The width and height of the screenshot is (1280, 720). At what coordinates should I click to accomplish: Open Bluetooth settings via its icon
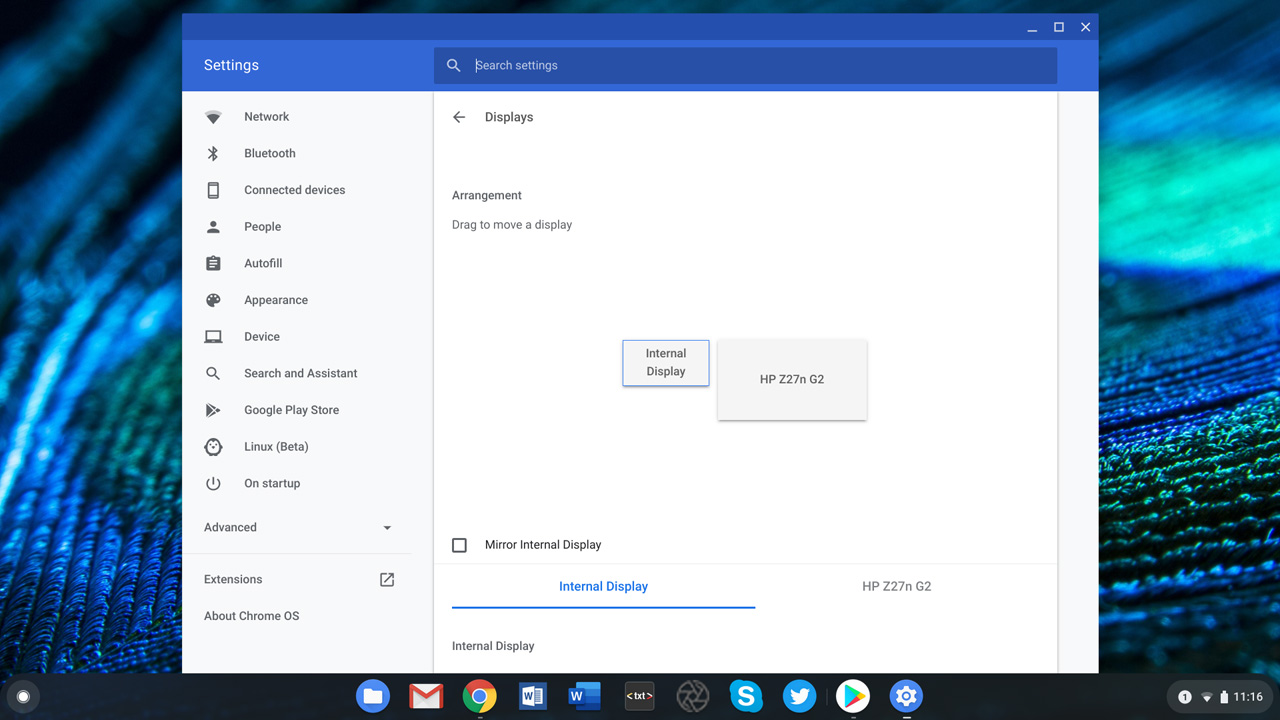(x=213, y=153)
